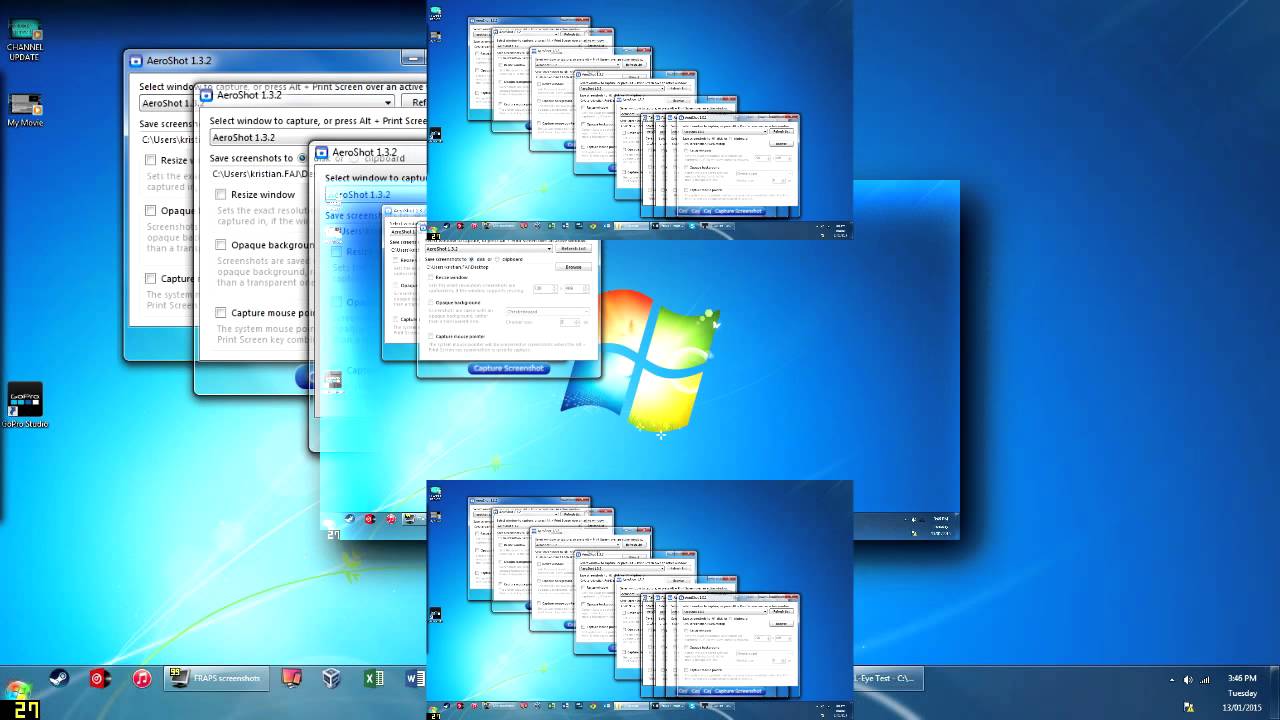This screenshot has width=1280, height=720.
Task: Open the pink screens icon on taskbar
Action: (291, 679)
